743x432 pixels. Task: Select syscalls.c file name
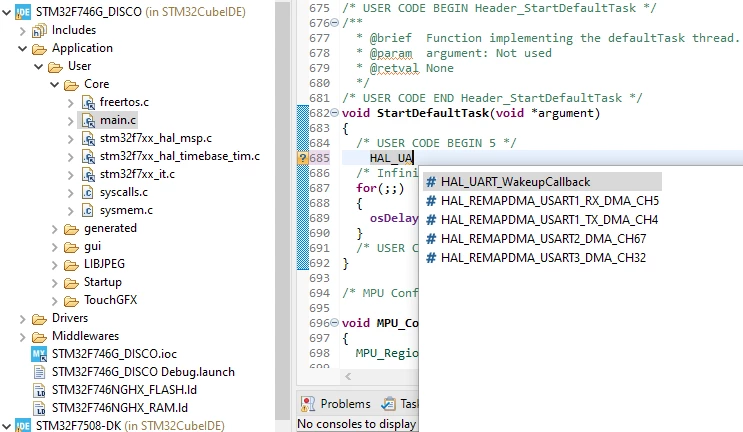point(124,192)
